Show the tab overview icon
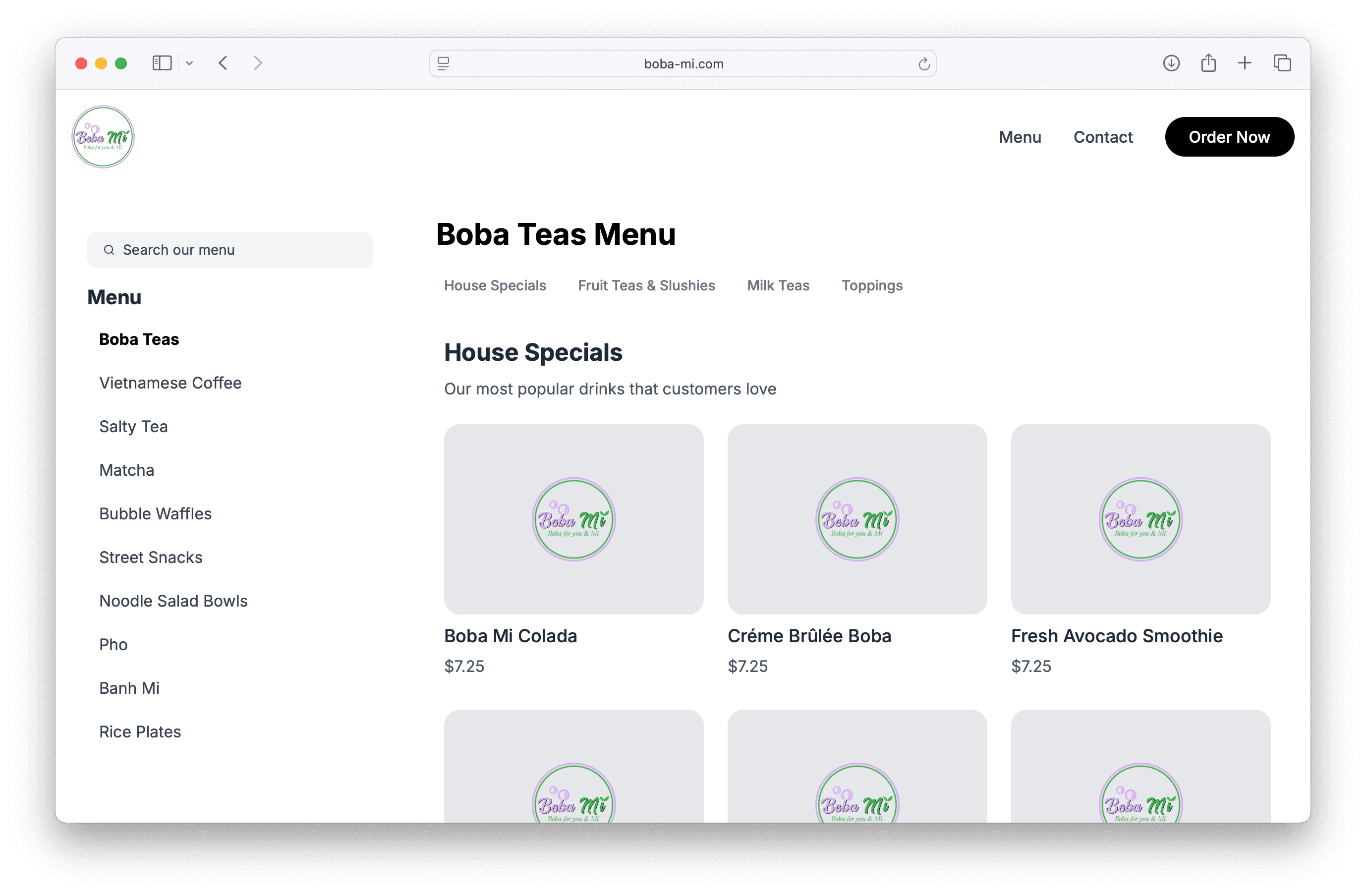 pos(1282,63)
